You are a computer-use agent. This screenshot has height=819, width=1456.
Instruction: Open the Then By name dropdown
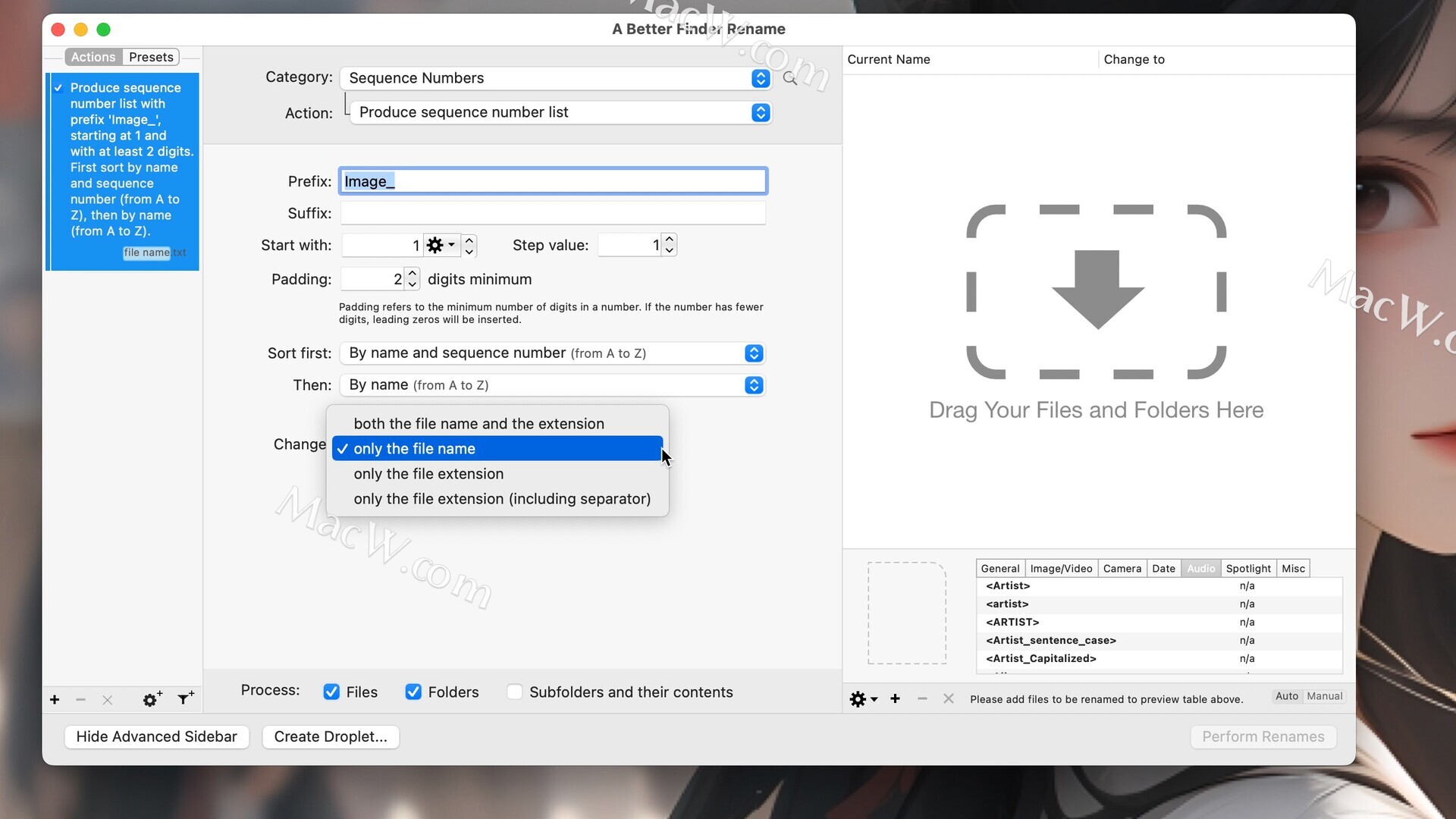pos(552,385)
